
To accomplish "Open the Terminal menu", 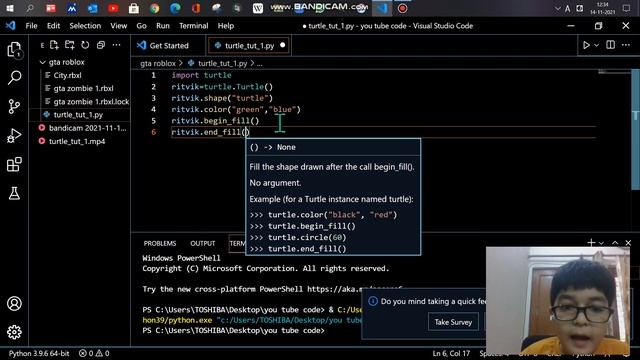I will (x=193, y=26).
